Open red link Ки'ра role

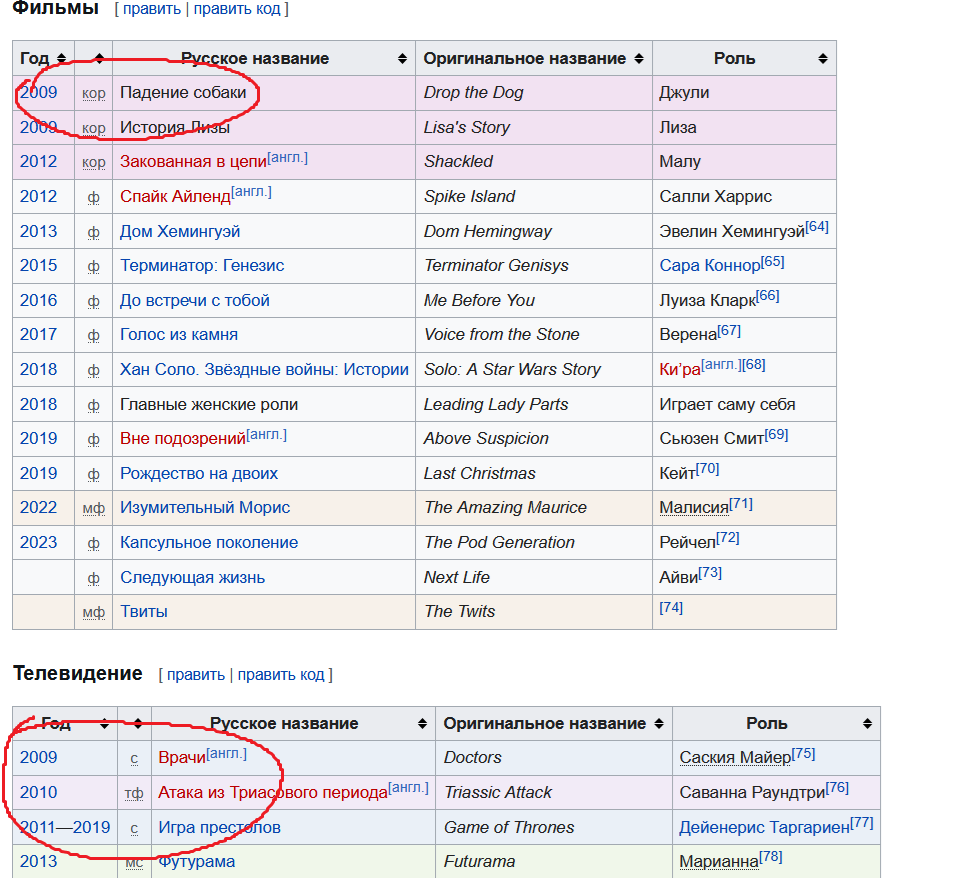(679, 370)
